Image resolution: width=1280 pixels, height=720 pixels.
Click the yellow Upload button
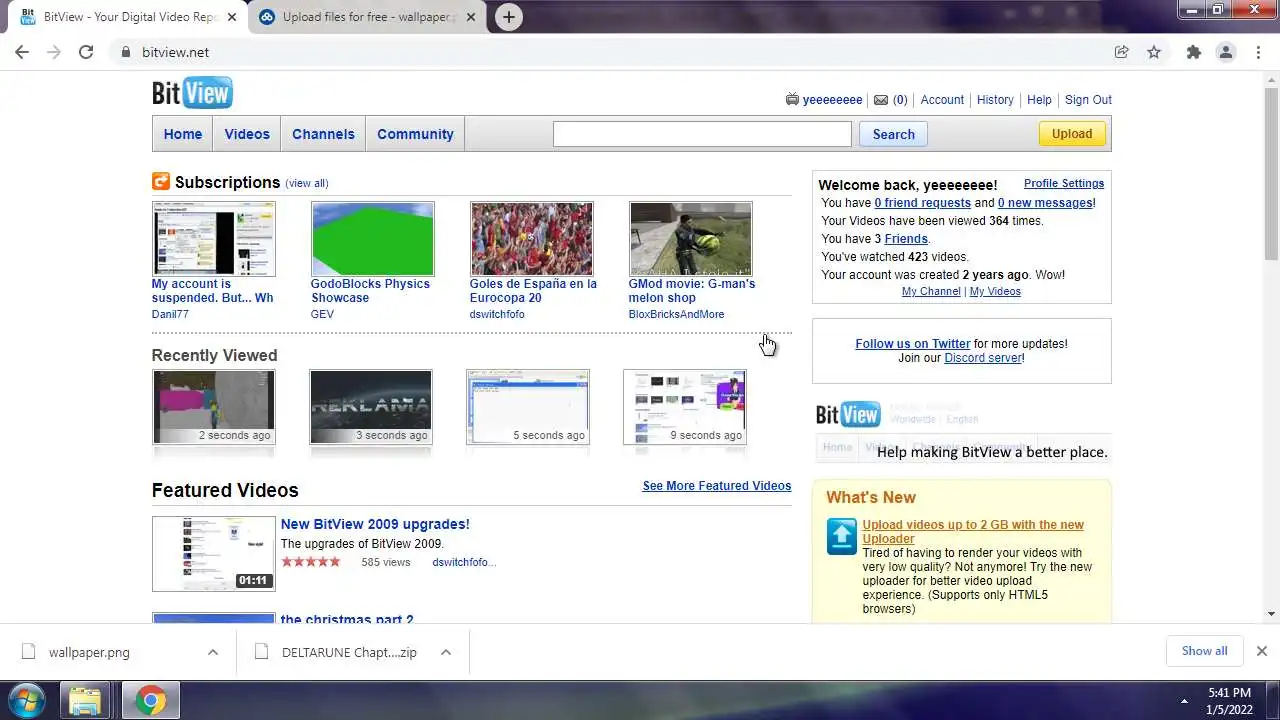1072,134
